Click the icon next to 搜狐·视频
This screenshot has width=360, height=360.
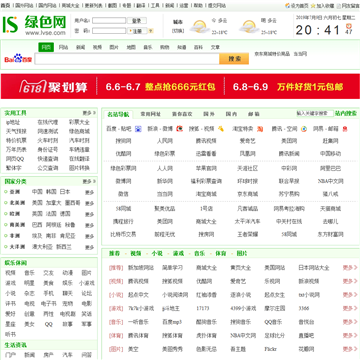pyautogui.click(x=221, y=129)
